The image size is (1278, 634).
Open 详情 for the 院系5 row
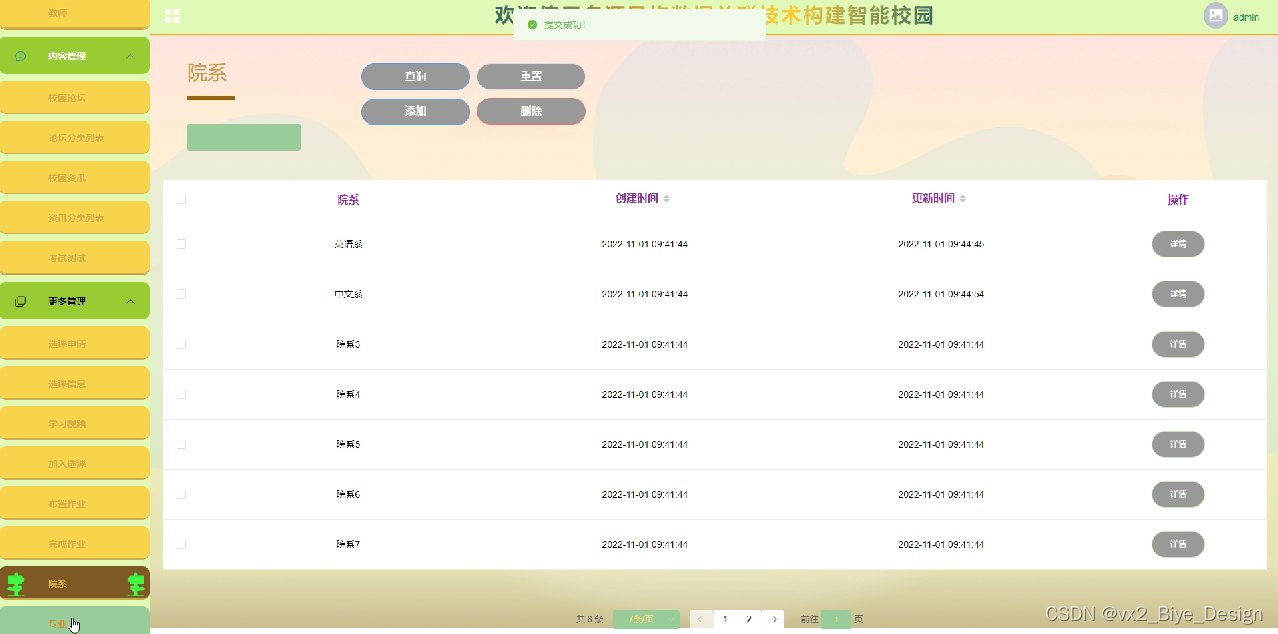coord(1178,444)
